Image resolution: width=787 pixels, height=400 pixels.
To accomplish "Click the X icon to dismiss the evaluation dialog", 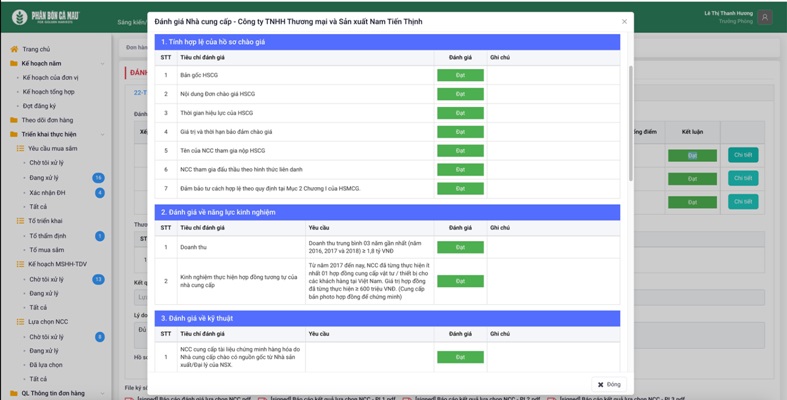I will (624, 22).
